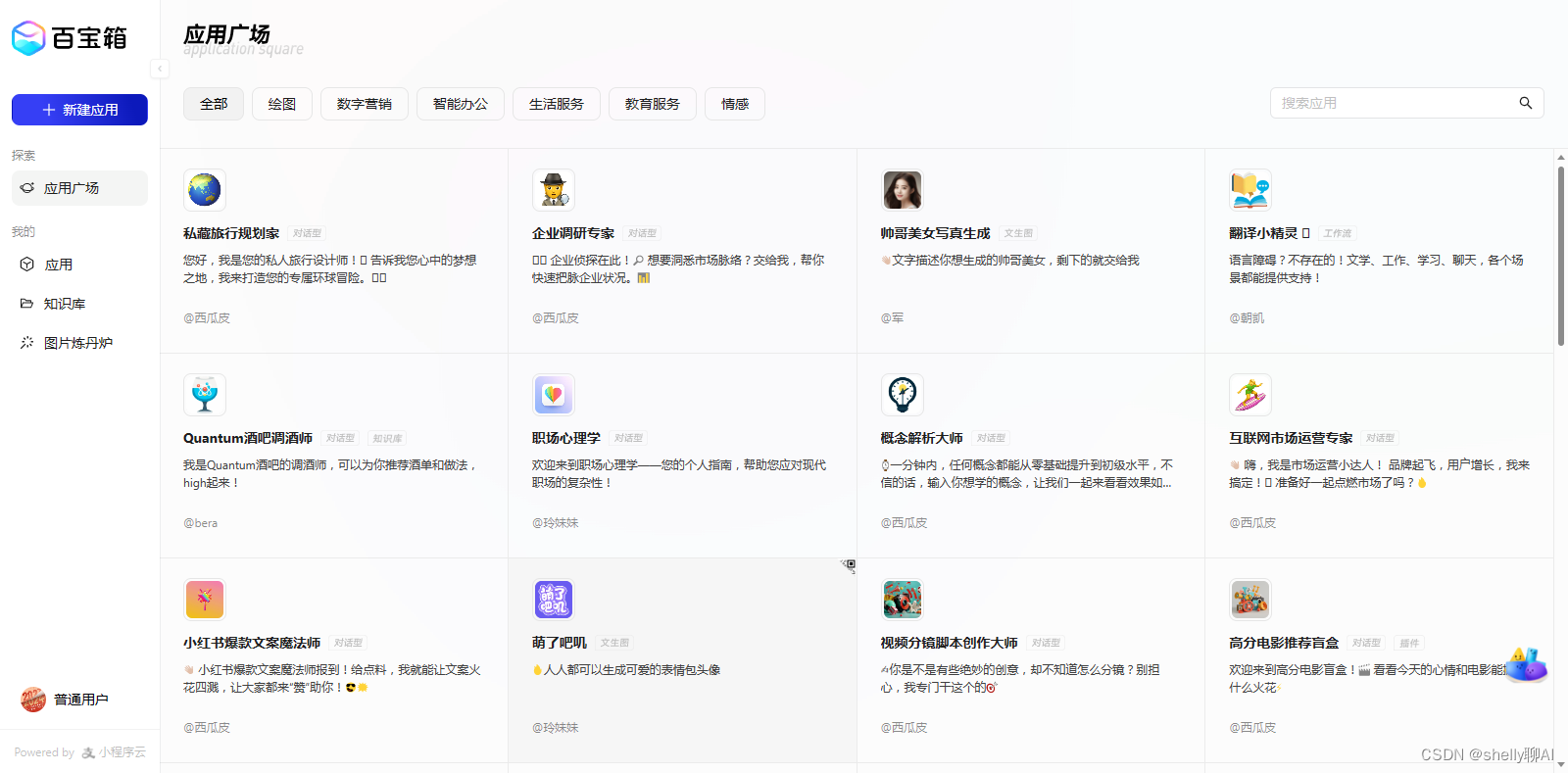Screen dimensions: 1568x773
Task: Open the 视频分镜脚本创作大师 thumbnail
Action: [x=903, y=599]
